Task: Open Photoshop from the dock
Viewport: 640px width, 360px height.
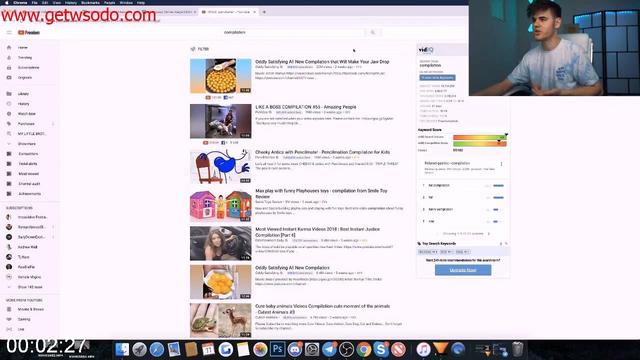Action: (x=277, y=349)
